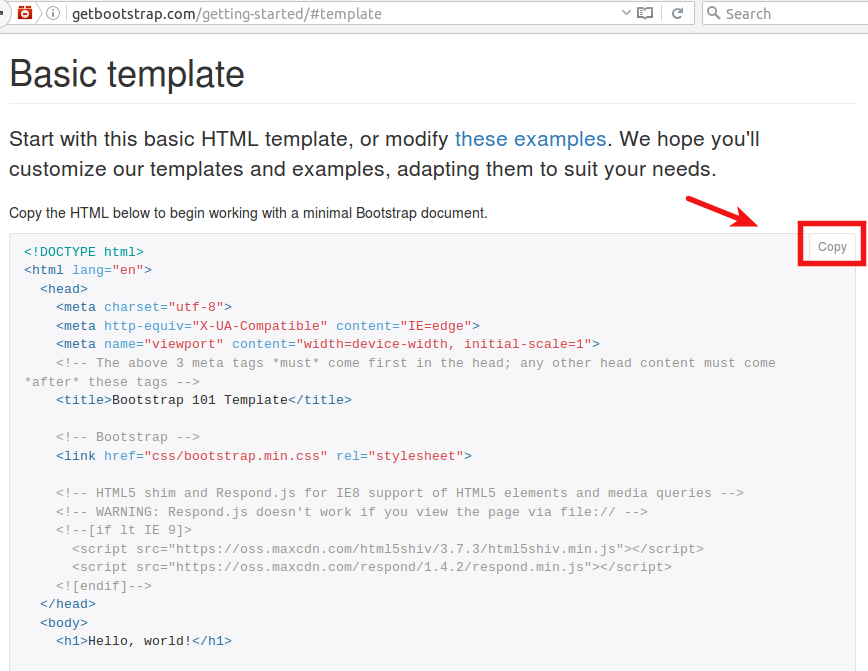Open Reader View from the address bar

[645, 13]
